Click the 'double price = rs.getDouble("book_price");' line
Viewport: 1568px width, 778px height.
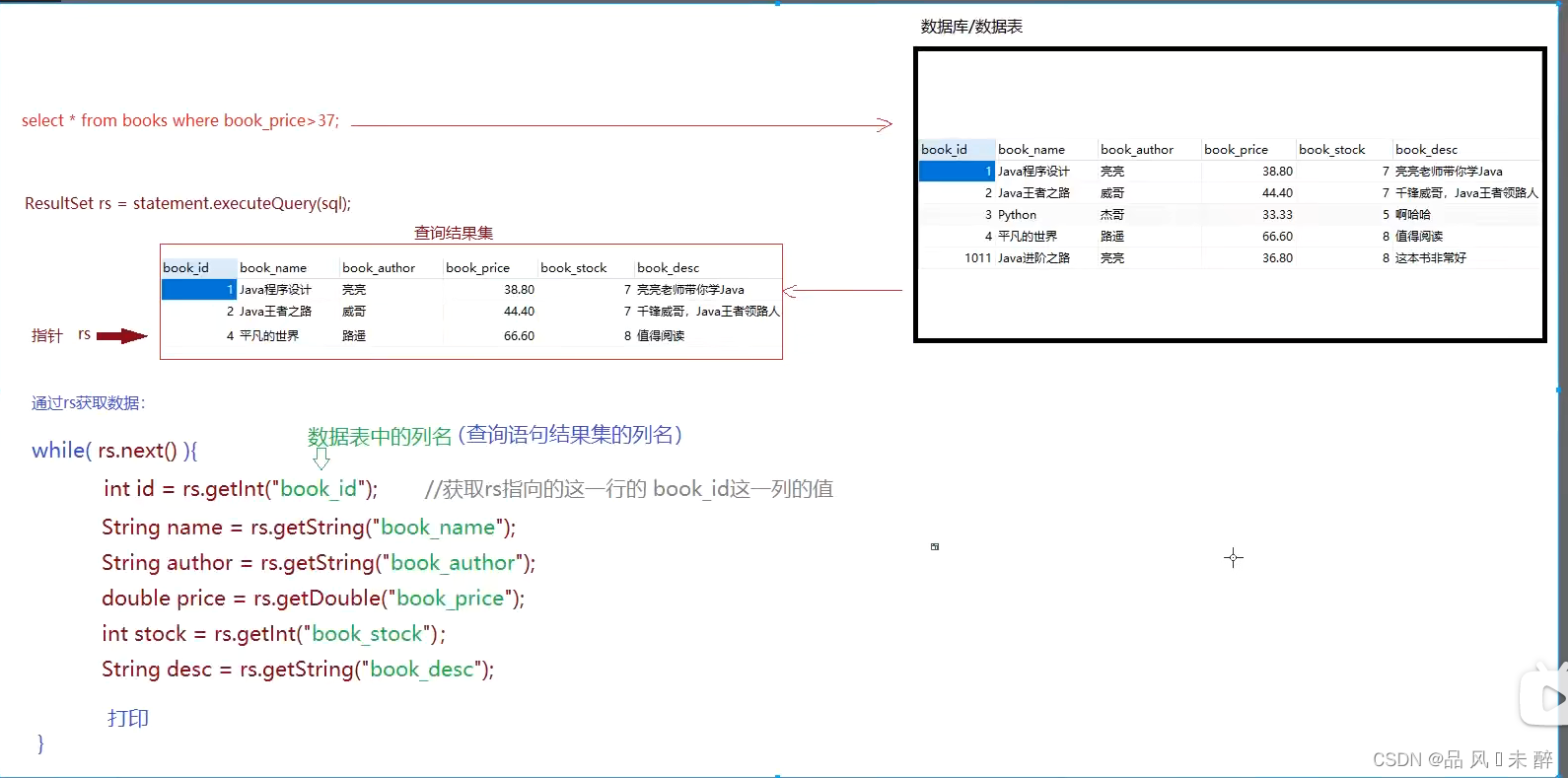pyautogui.click(x=313, y=599)
